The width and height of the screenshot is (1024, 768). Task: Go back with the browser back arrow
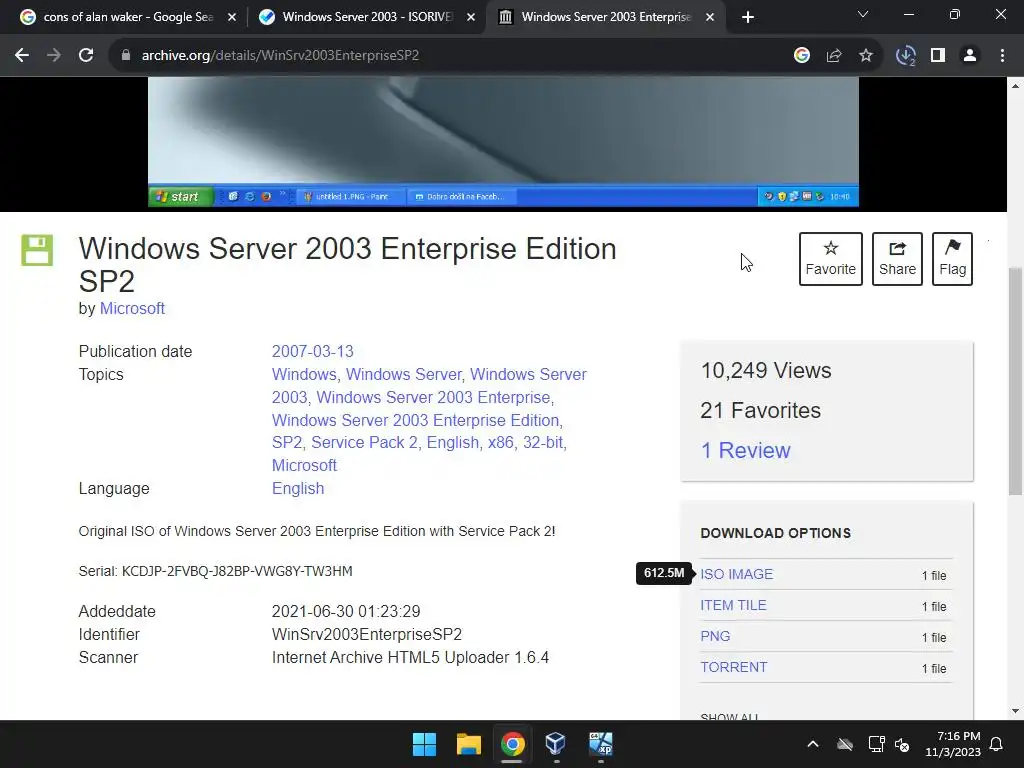coord(22,56)
